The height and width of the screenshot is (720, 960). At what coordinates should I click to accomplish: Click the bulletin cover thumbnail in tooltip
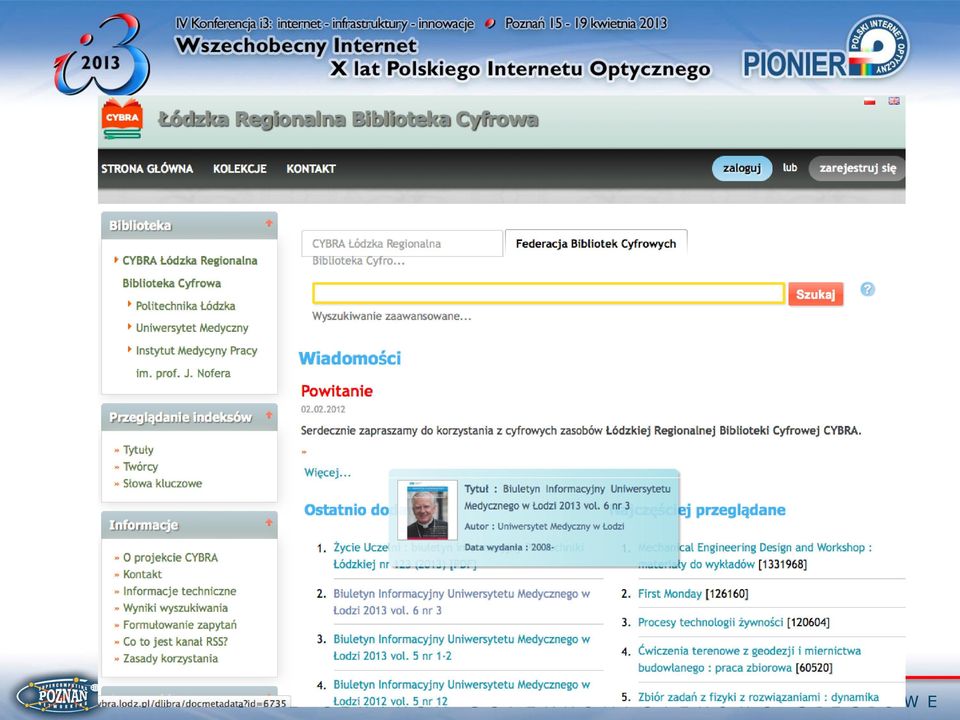[x=427, y=509]
